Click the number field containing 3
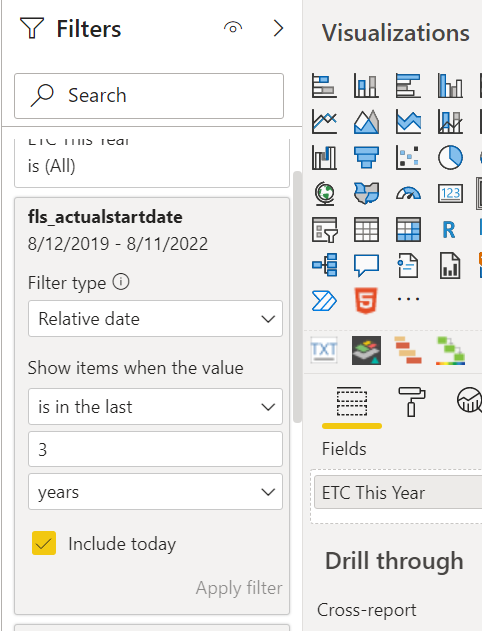This screenshot has width=482, height=631. point(155,449)
